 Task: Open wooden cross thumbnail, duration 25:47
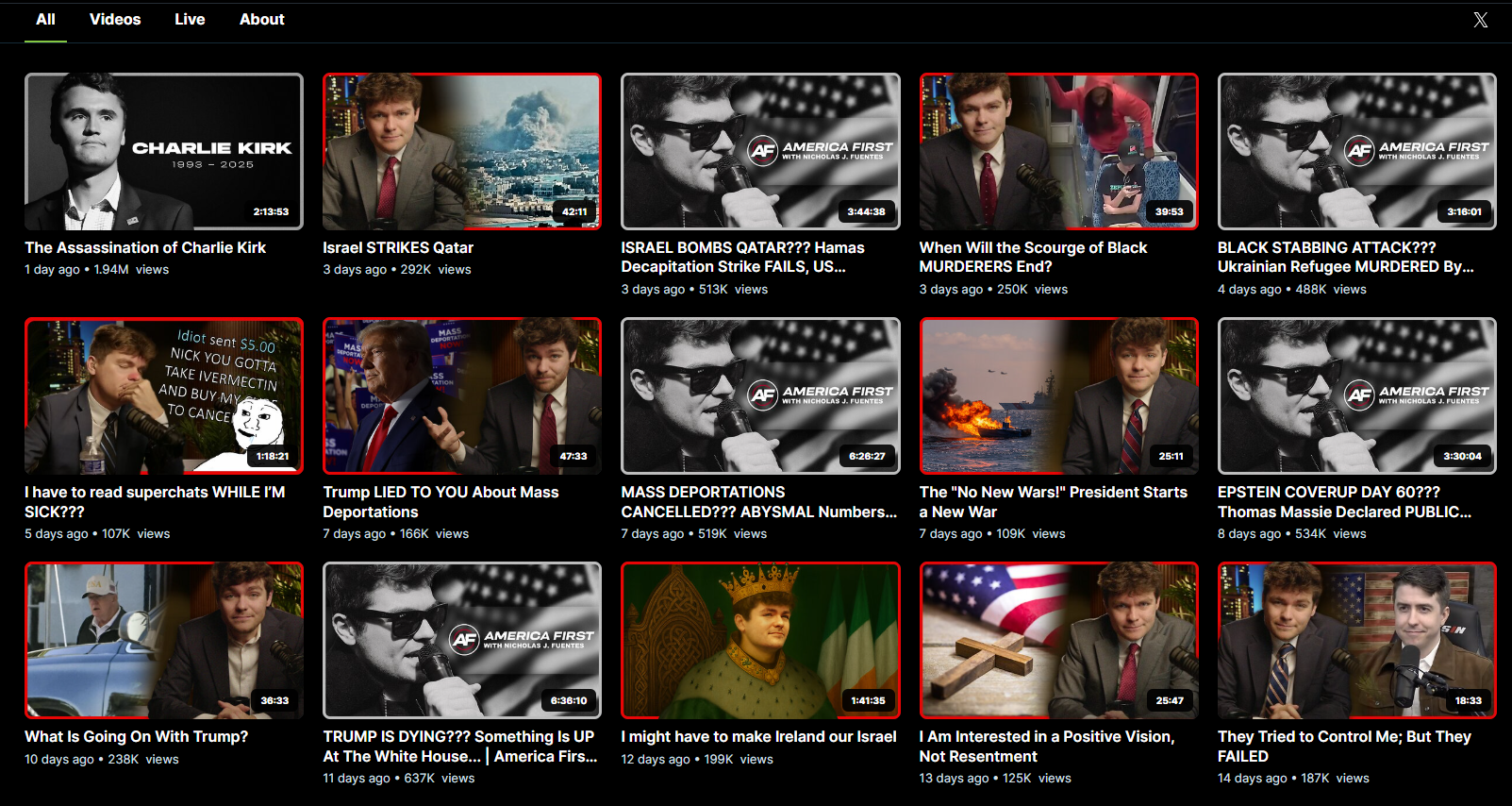[1059, 640]
